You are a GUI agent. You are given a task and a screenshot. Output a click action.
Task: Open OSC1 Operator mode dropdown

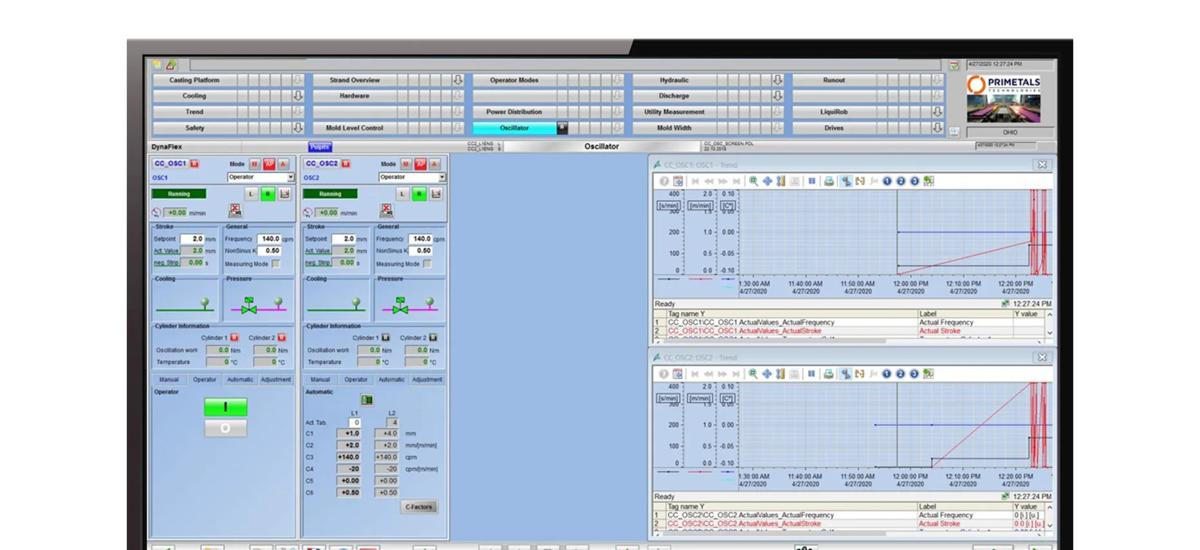[291, 177]
